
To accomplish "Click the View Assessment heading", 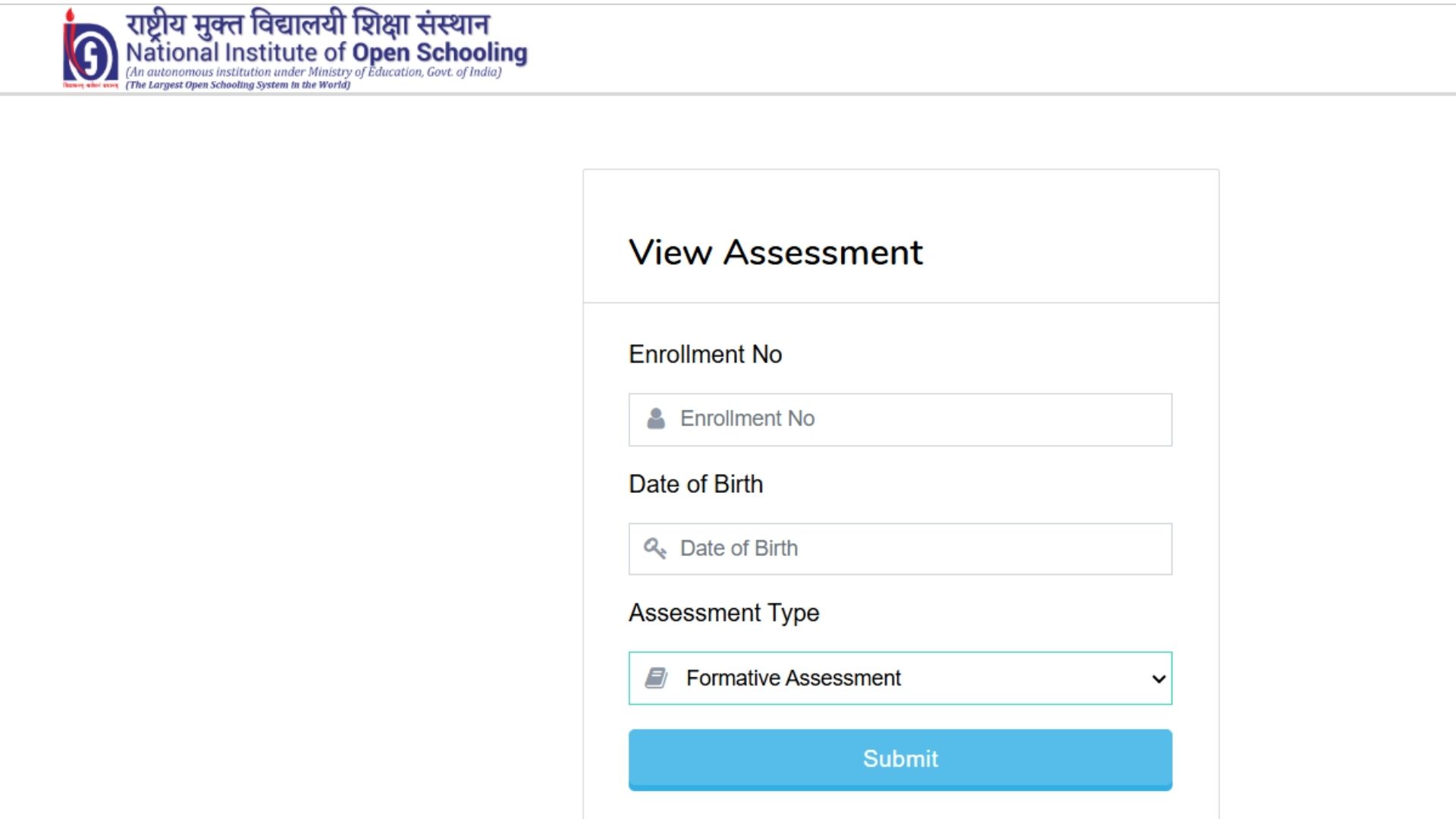I will 775,253.
